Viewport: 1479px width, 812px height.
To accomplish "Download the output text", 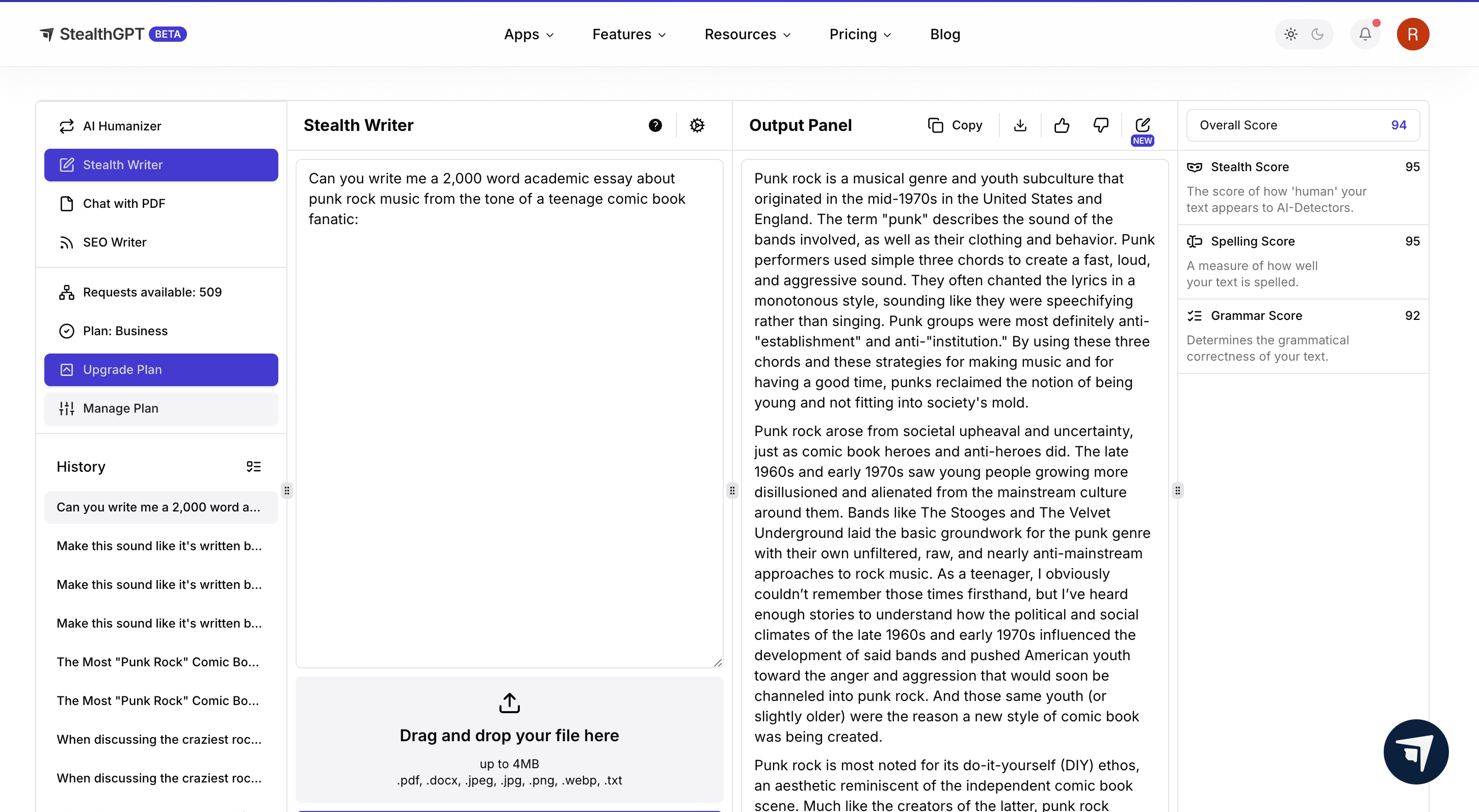I will (1020, 125).
